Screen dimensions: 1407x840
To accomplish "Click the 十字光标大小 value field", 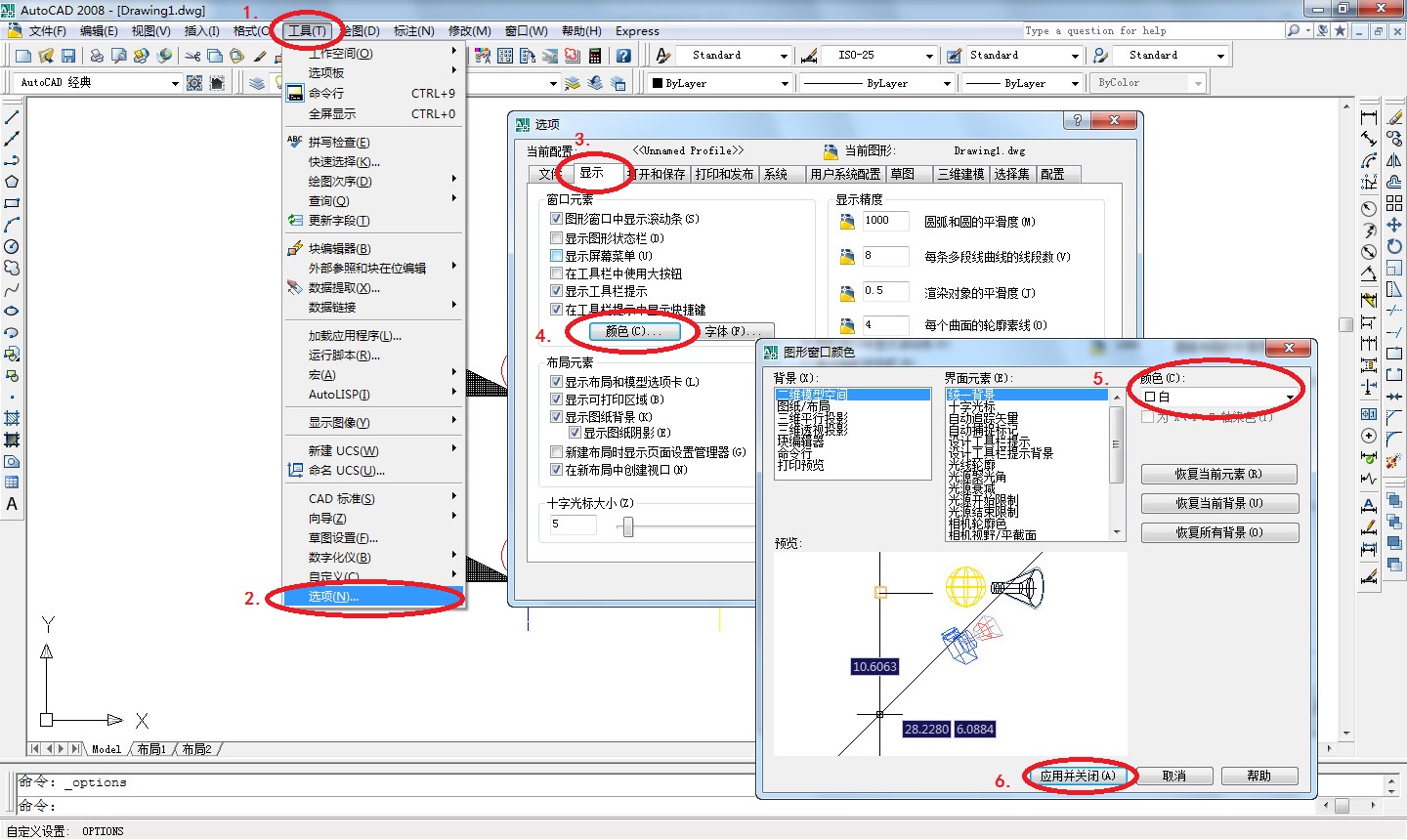I will pyautogui.click(x=573, y=525).
